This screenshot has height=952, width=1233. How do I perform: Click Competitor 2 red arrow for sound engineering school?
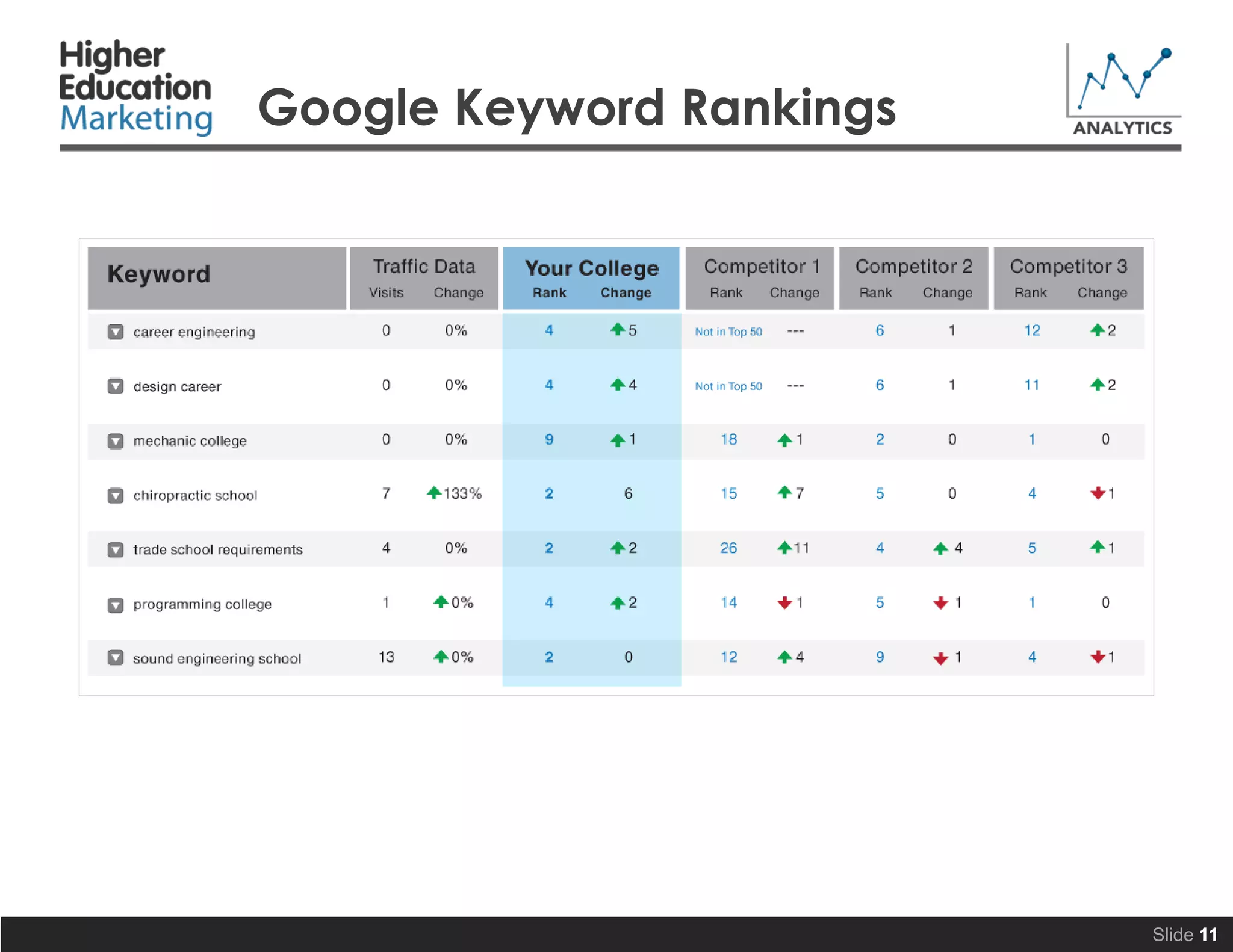pos(941,658)
